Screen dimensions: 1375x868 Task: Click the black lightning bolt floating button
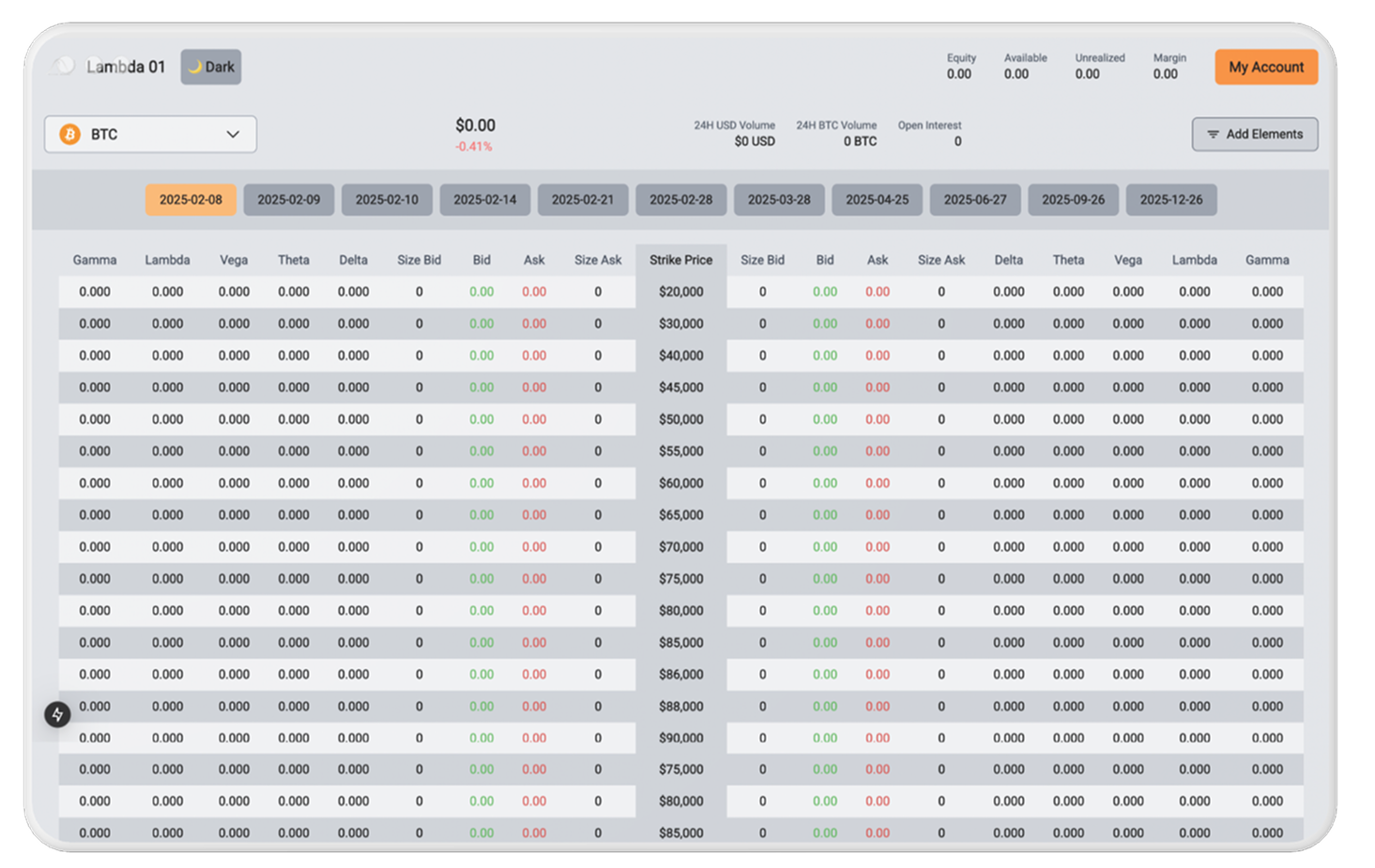57,715
